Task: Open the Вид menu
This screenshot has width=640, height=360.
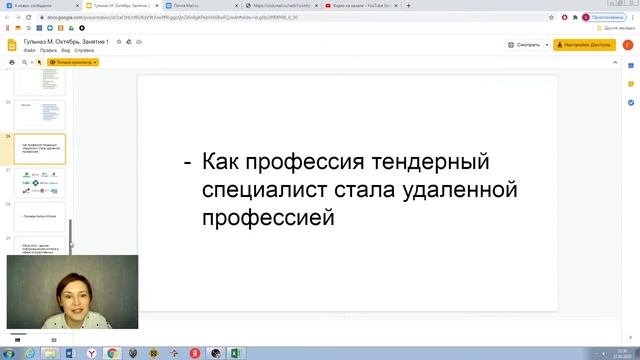Action: pyautogui.click(x=65, y=50)
